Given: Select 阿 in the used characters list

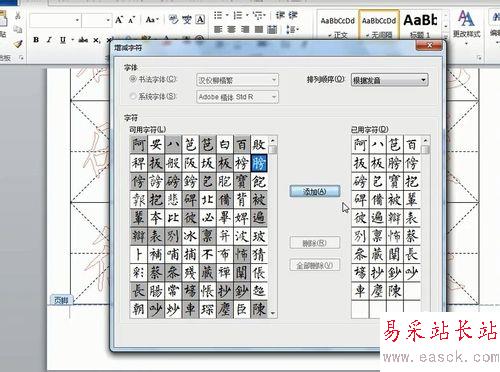Looking at the screenshot, I should pyautogui.click(x=360, y=145).
